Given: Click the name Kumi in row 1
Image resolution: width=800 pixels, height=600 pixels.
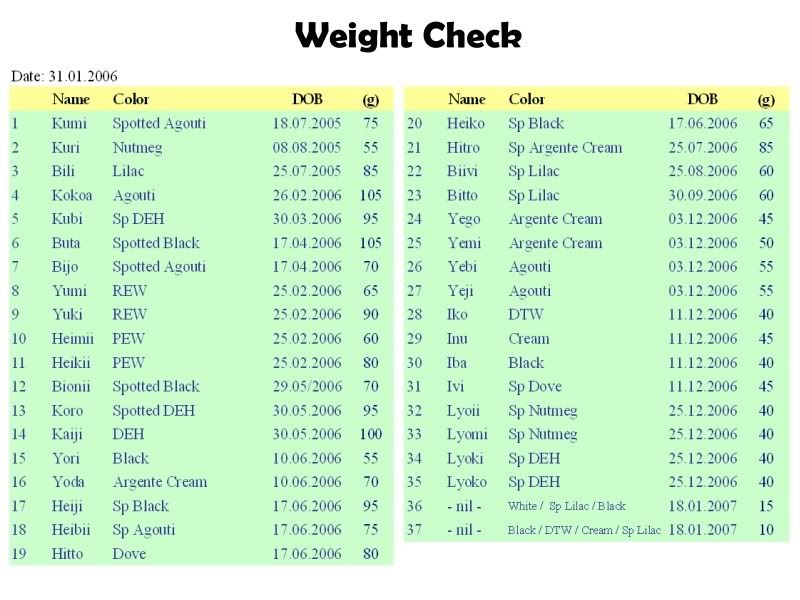Looking at the screenshot, I should pyautogui.click(x=69, y=123).
